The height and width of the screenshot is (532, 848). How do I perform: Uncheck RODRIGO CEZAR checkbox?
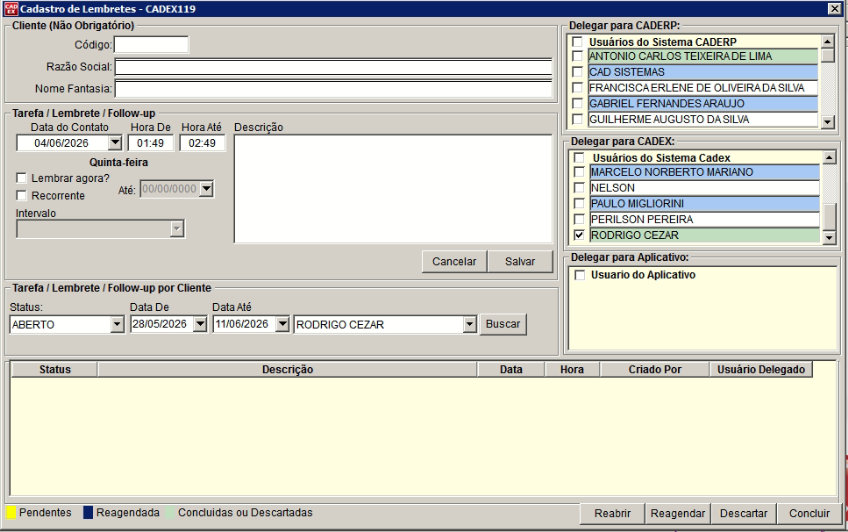(579, 235)
